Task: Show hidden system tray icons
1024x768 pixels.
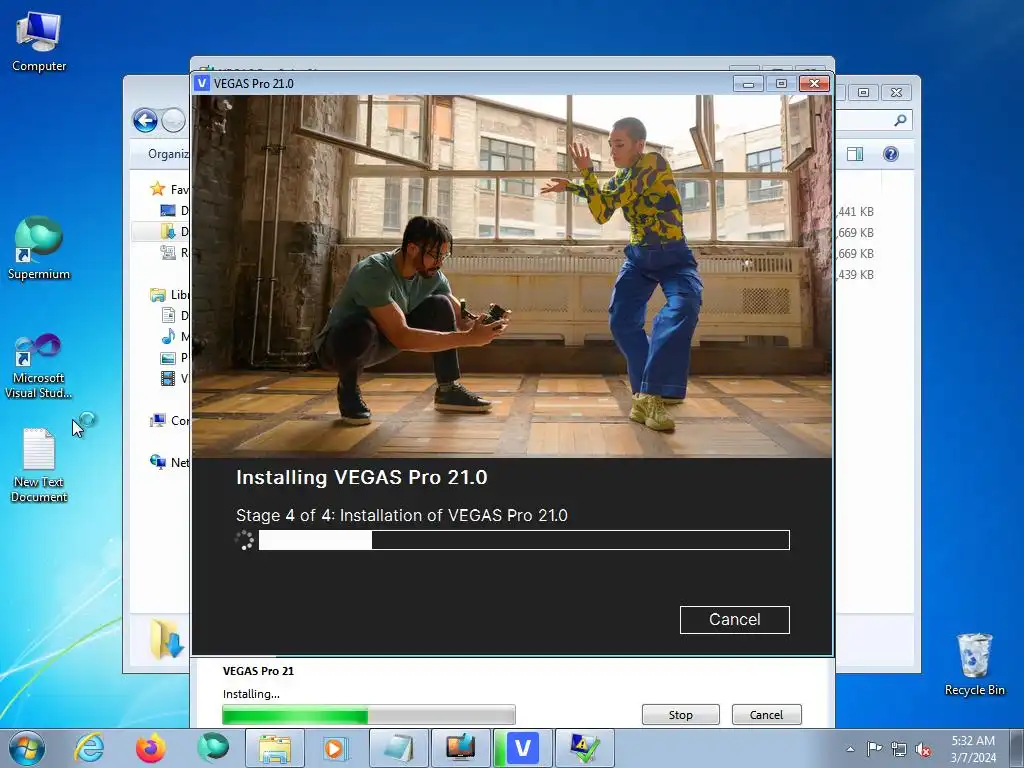Action: coord(850,749)
